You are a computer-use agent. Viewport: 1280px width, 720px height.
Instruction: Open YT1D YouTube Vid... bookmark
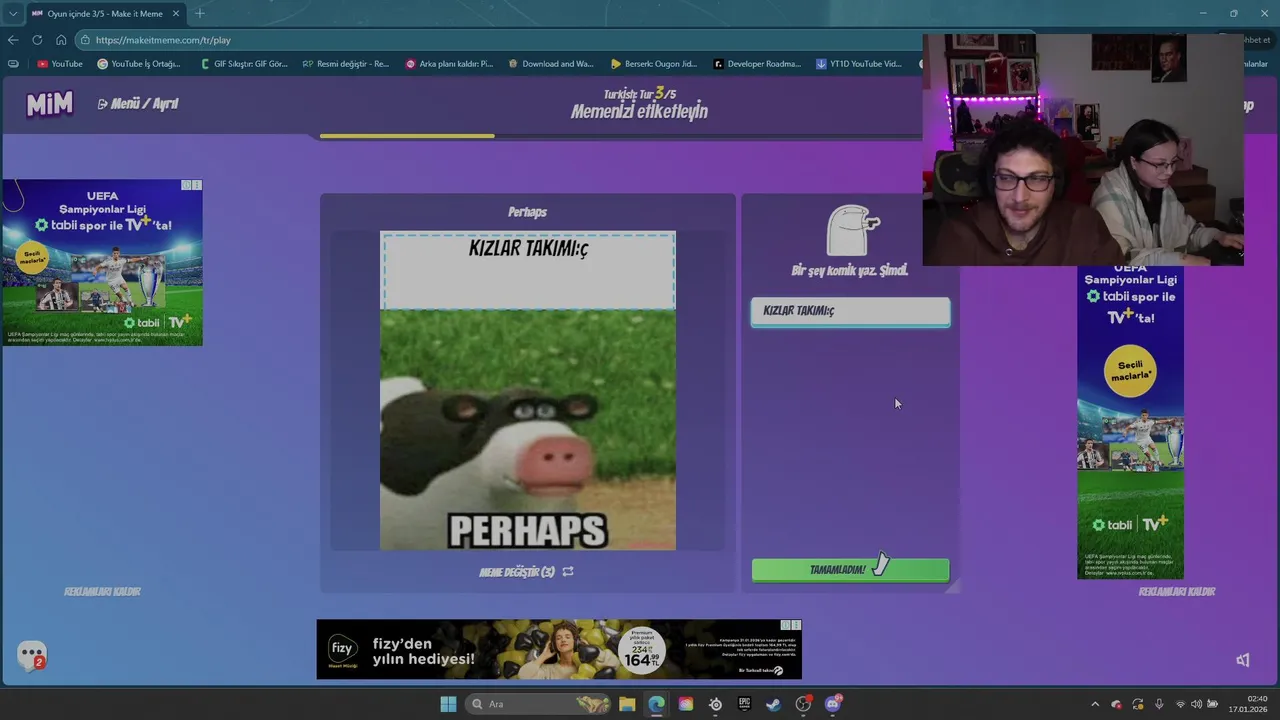click(x=859, y=64)
